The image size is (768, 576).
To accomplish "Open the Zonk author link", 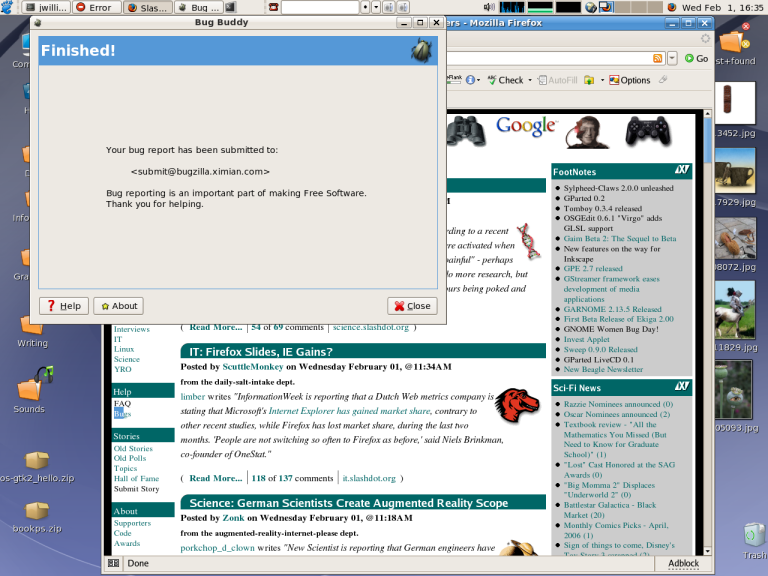I will pyautogui.click(x=233, y=518).
